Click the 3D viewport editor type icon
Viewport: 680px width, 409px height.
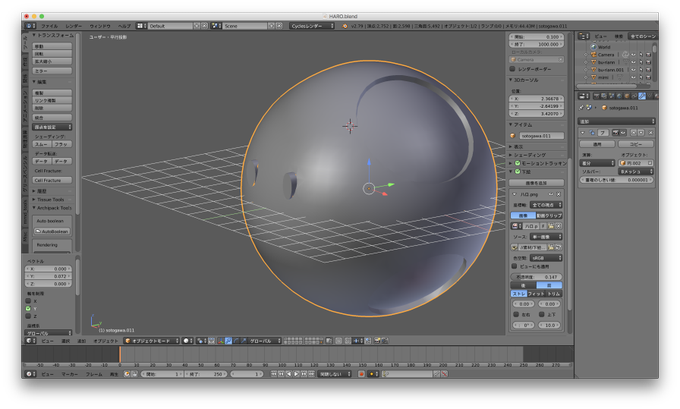(x=30, y=341)
